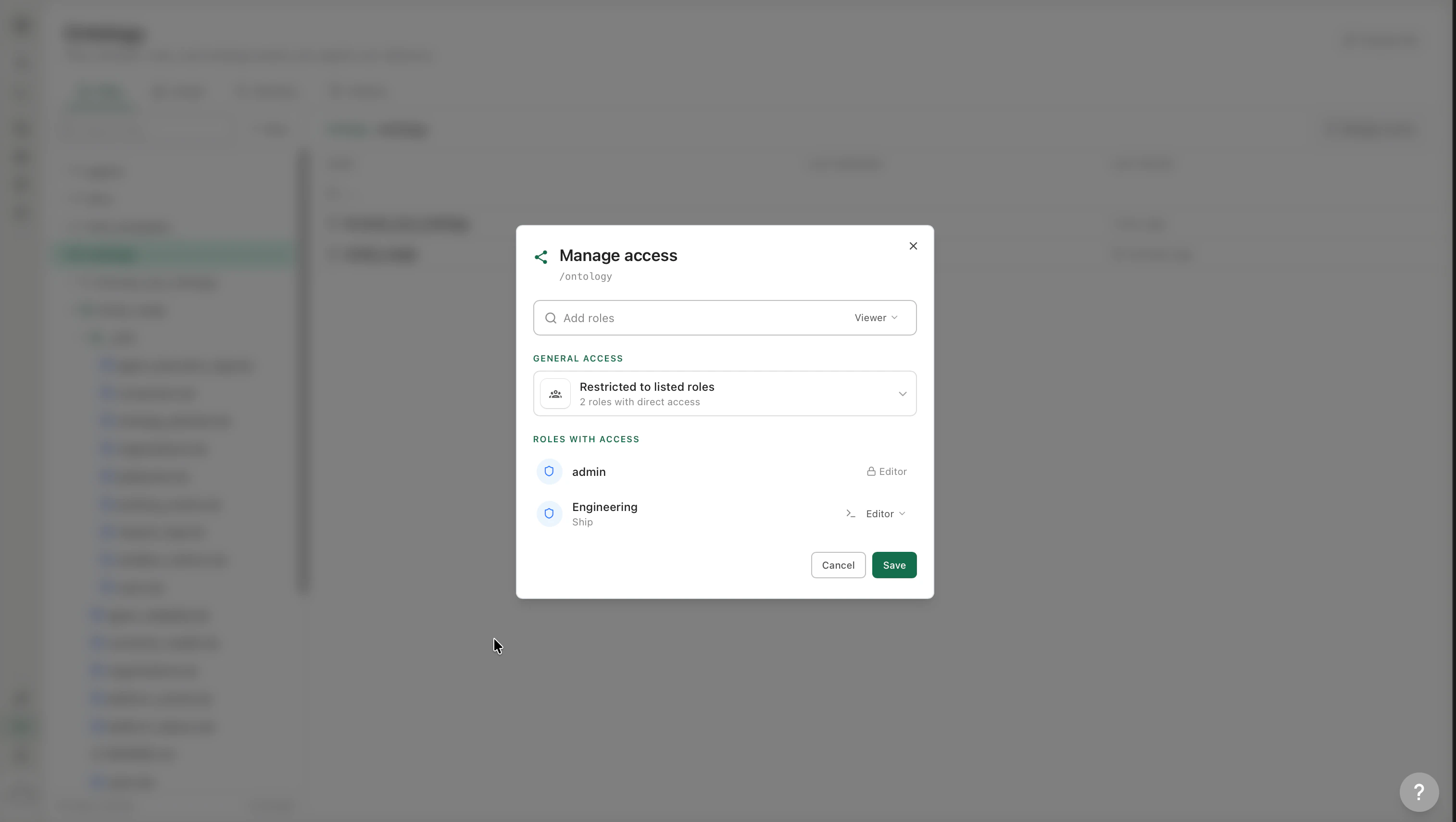Close the Manage access dialog
This screenshot has height=822, width=1456.
(913, 246)
